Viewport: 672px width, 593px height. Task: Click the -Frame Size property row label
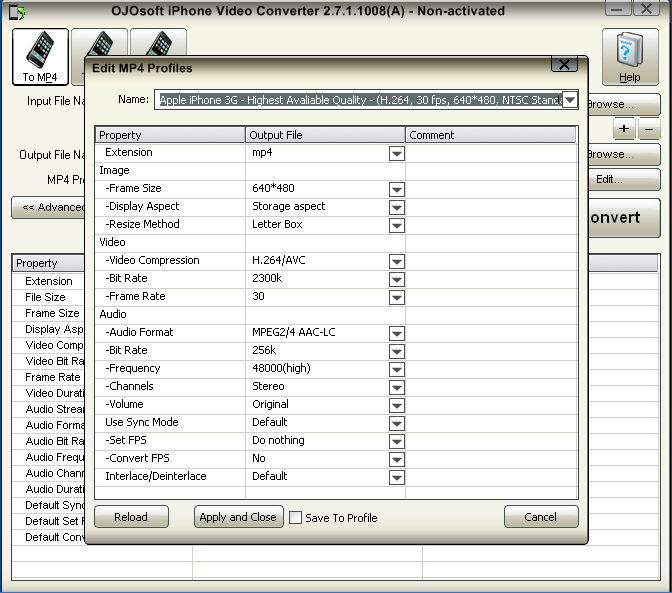click(x=133, y=189)
